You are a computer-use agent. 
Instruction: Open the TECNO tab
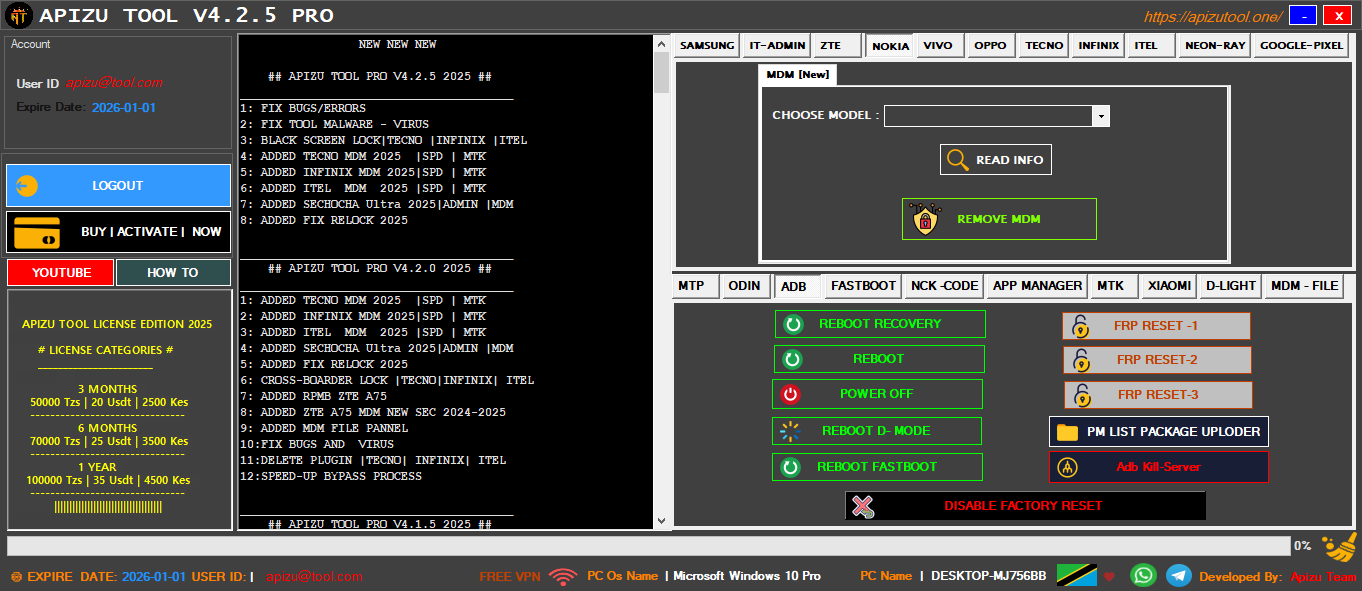[x=1044, y=46]
